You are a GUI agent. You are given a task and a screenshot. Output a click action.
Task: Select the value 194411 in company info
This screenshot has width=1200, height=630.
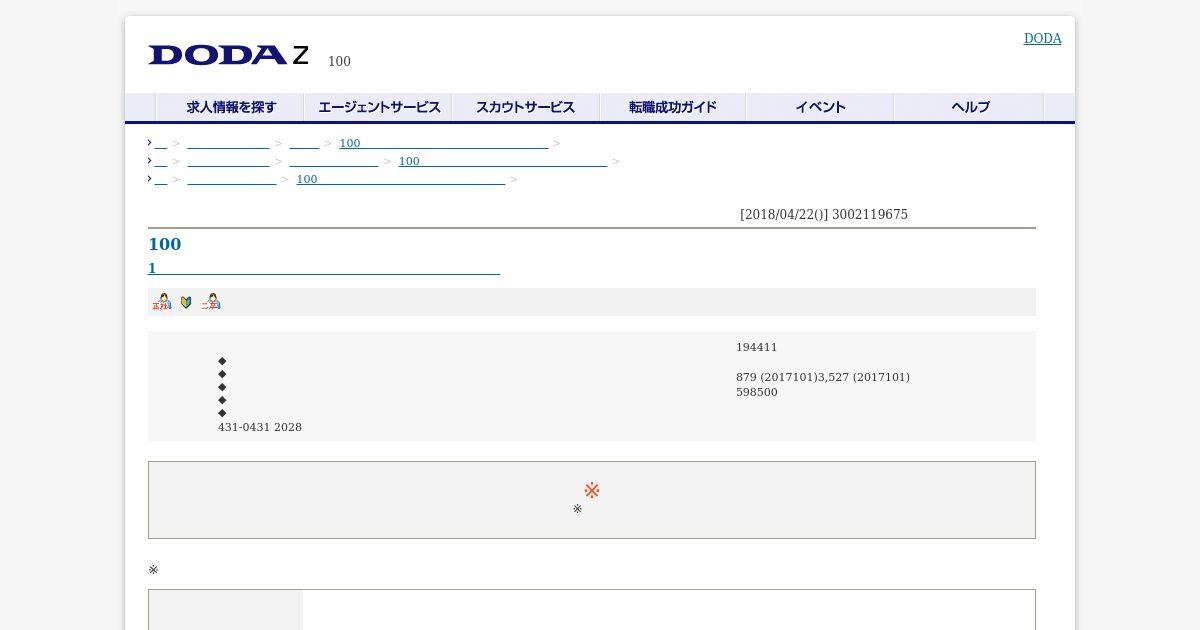click(x=757, y=347)
